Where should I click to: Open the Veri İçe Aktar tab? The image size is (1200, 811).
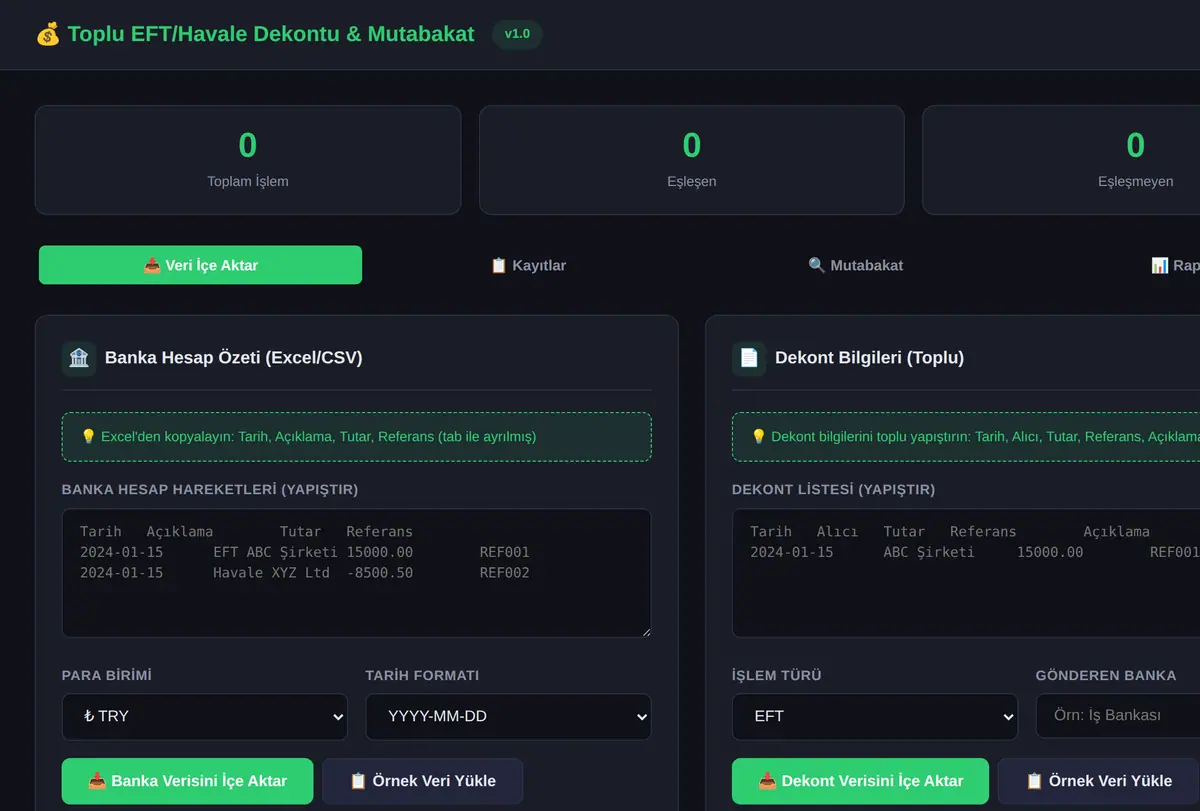(200, 265)
